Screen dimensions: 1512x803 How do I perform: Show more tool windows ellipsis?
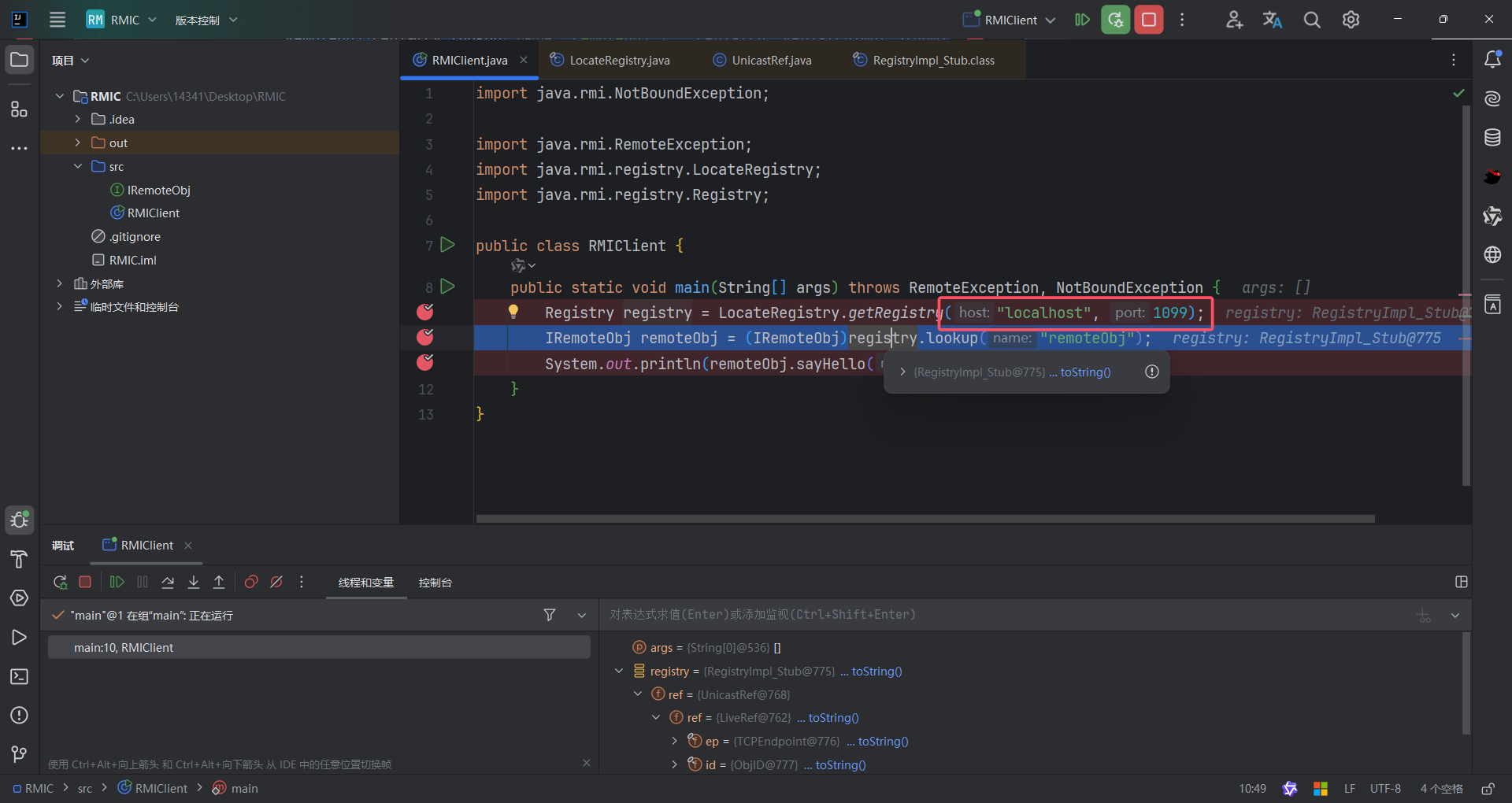click(19, 148)
